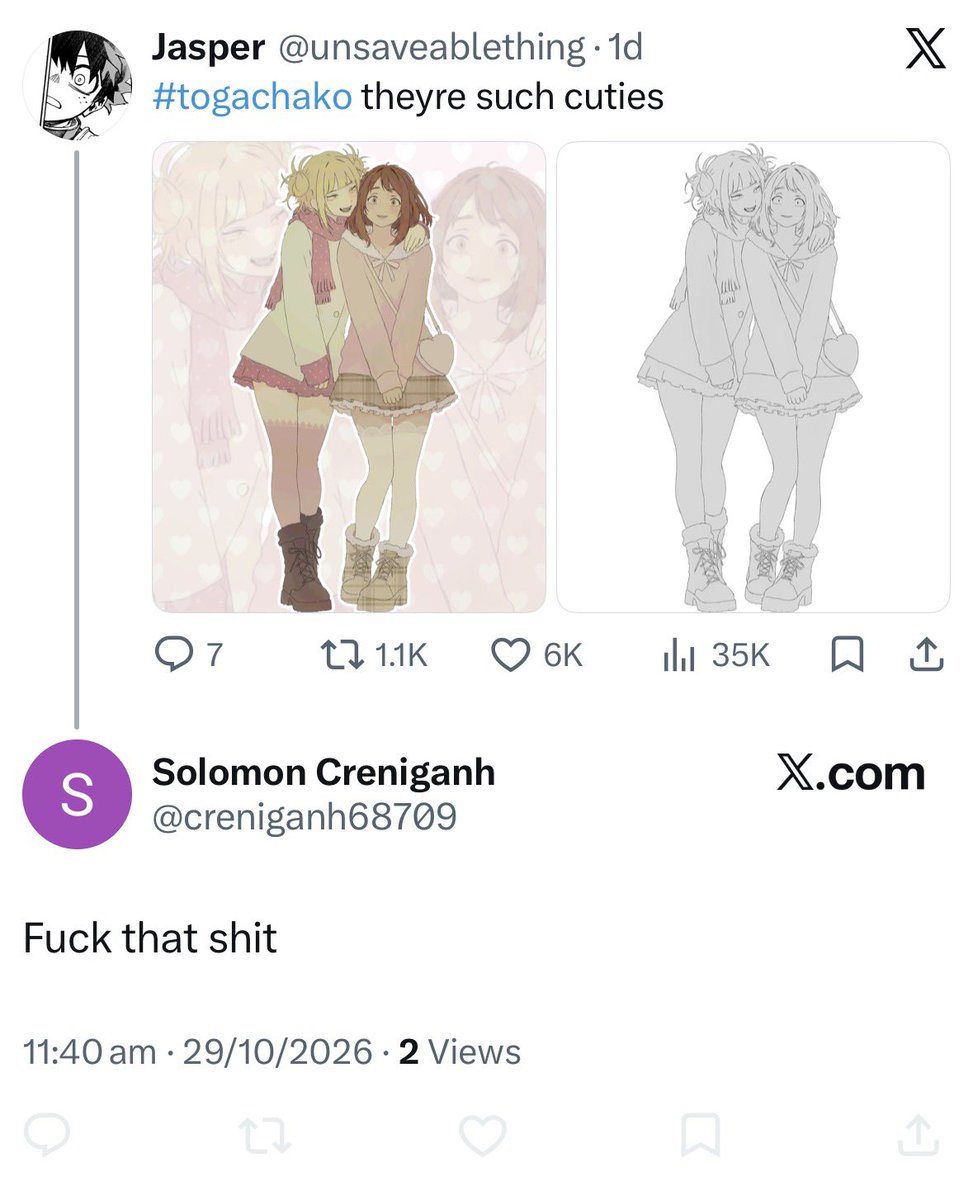Click the X logo top right
The width and height of the screenshot is (973, 1200).
click(x=925, y=48)
